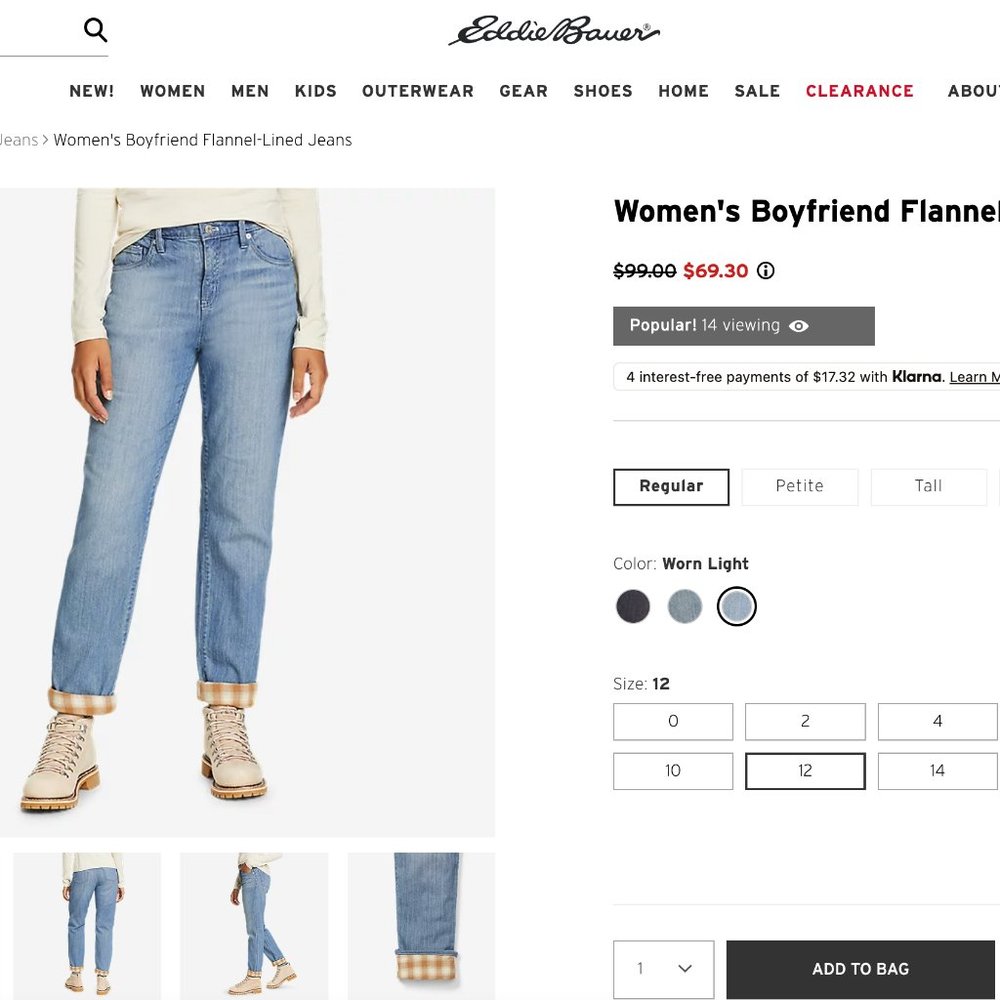Viewport: 1000px width, 1000px height.
Task: Select the dark black color swatch
Action: point(633,606)
